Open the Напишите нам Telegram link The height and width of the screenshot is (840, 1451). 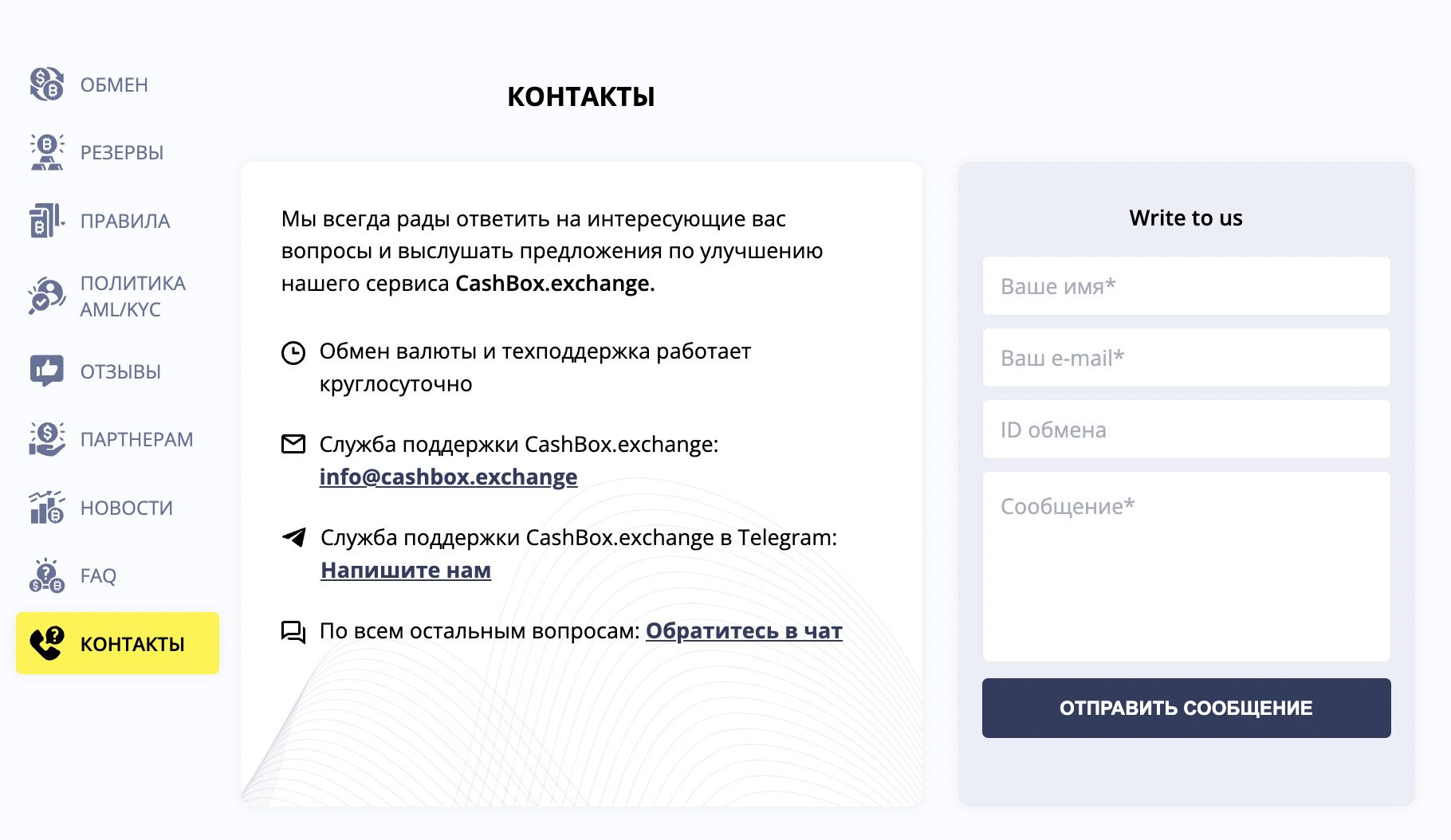[406, 571]
